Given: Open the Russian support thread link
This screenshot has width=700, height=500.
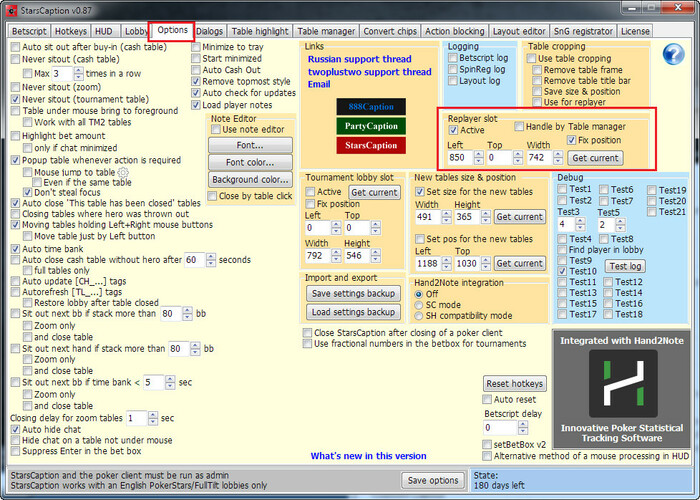Looking at the screenshot, I should 359,59.
